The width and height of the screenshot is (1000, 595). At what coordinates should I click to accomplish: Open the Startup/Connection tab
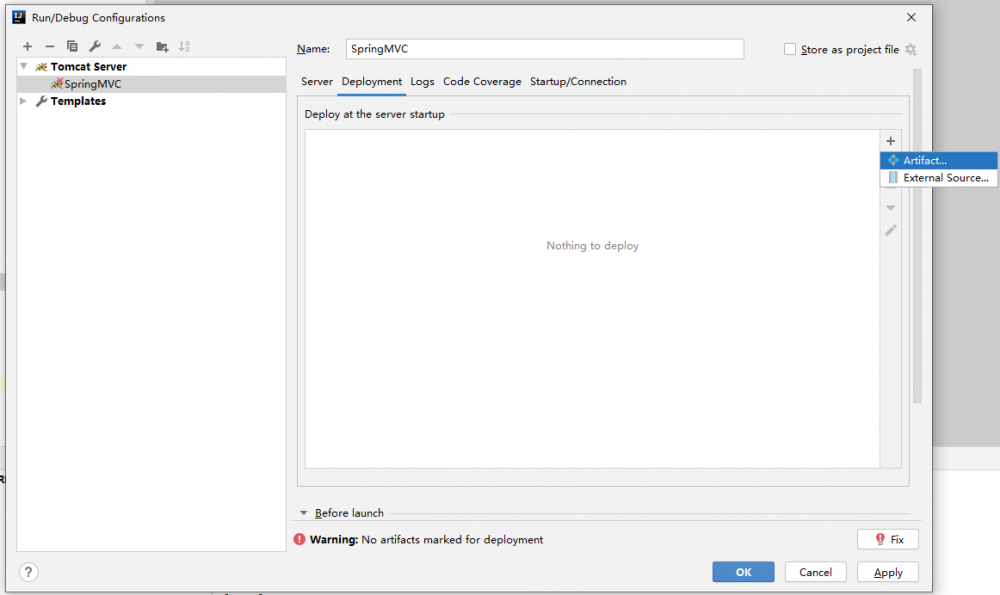pos(578,82)
